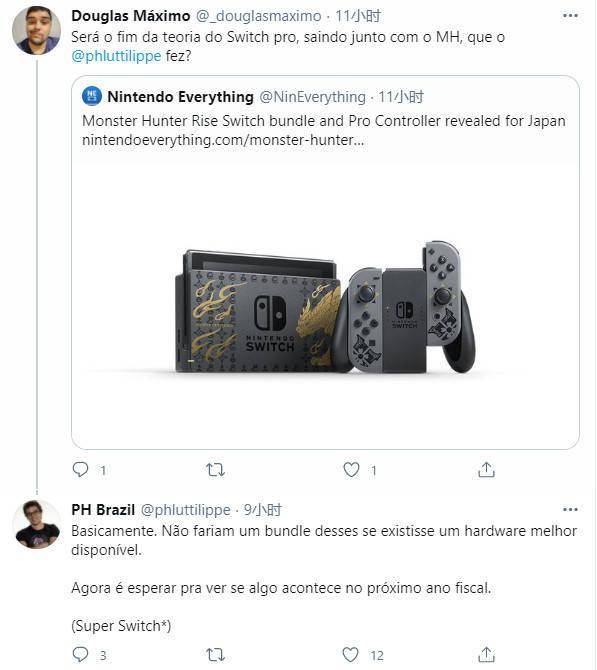Click the @phluttilippe mention link
Image resolution: width=597 pixels, height=670 pixels.
point(116,56)
